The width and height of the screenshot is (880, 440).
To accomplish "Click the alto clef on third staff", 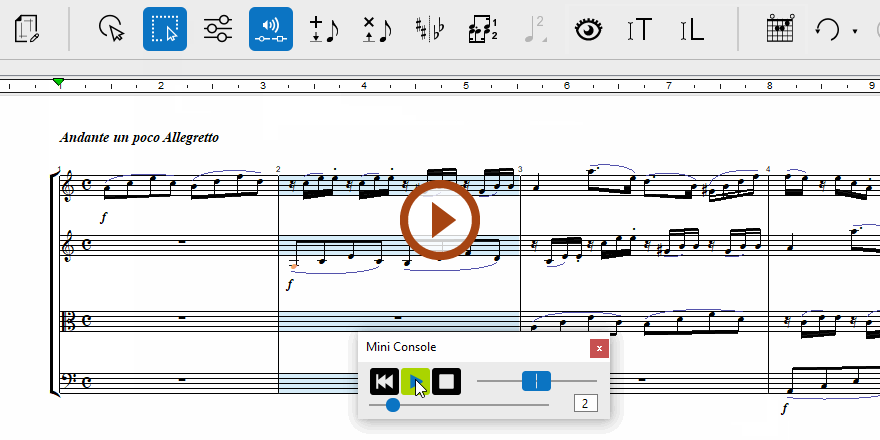I will click(x=69, y=322).
